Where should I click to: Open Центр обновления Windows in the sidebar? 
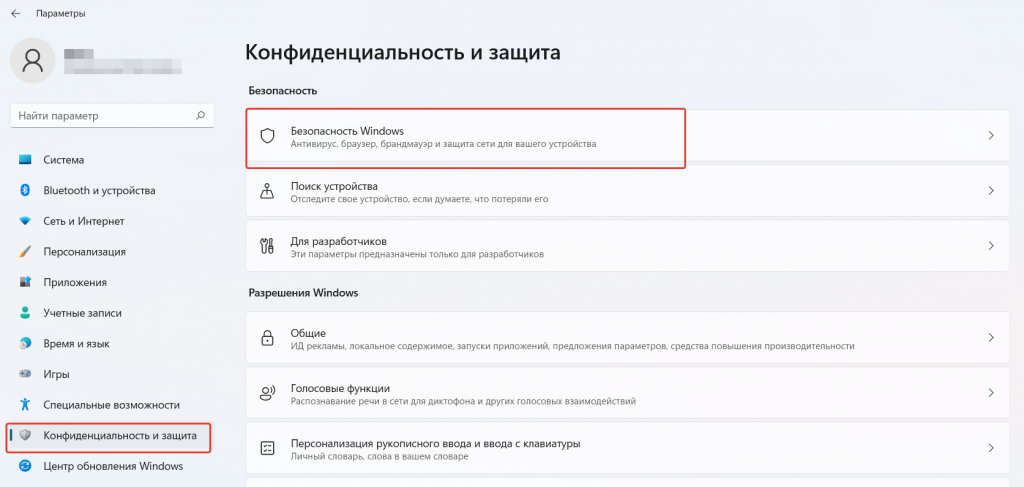click(x=110, y=466)
